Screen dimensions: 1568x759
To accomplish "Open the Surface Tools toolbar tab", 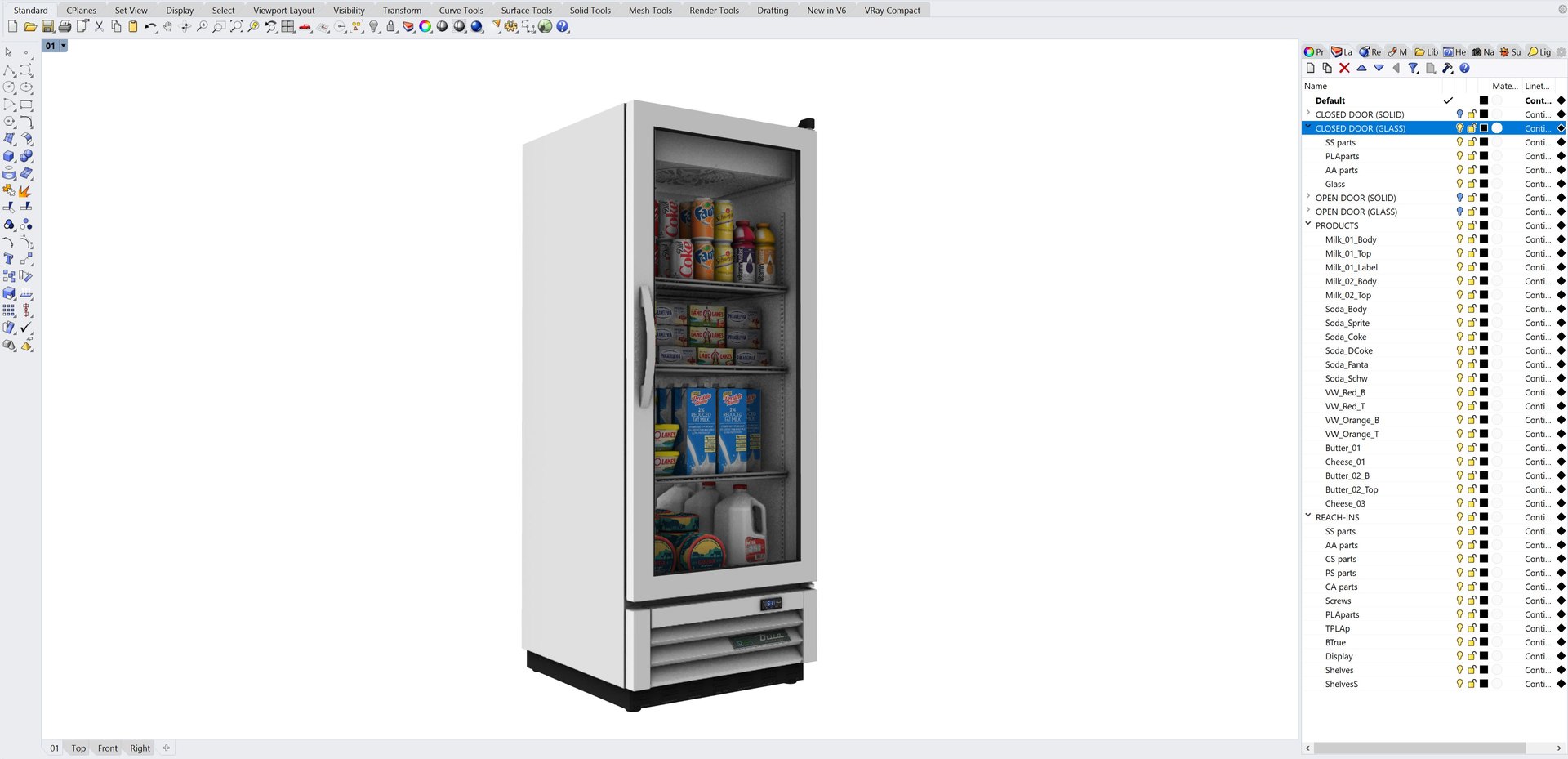I will (x=527, y=11).
